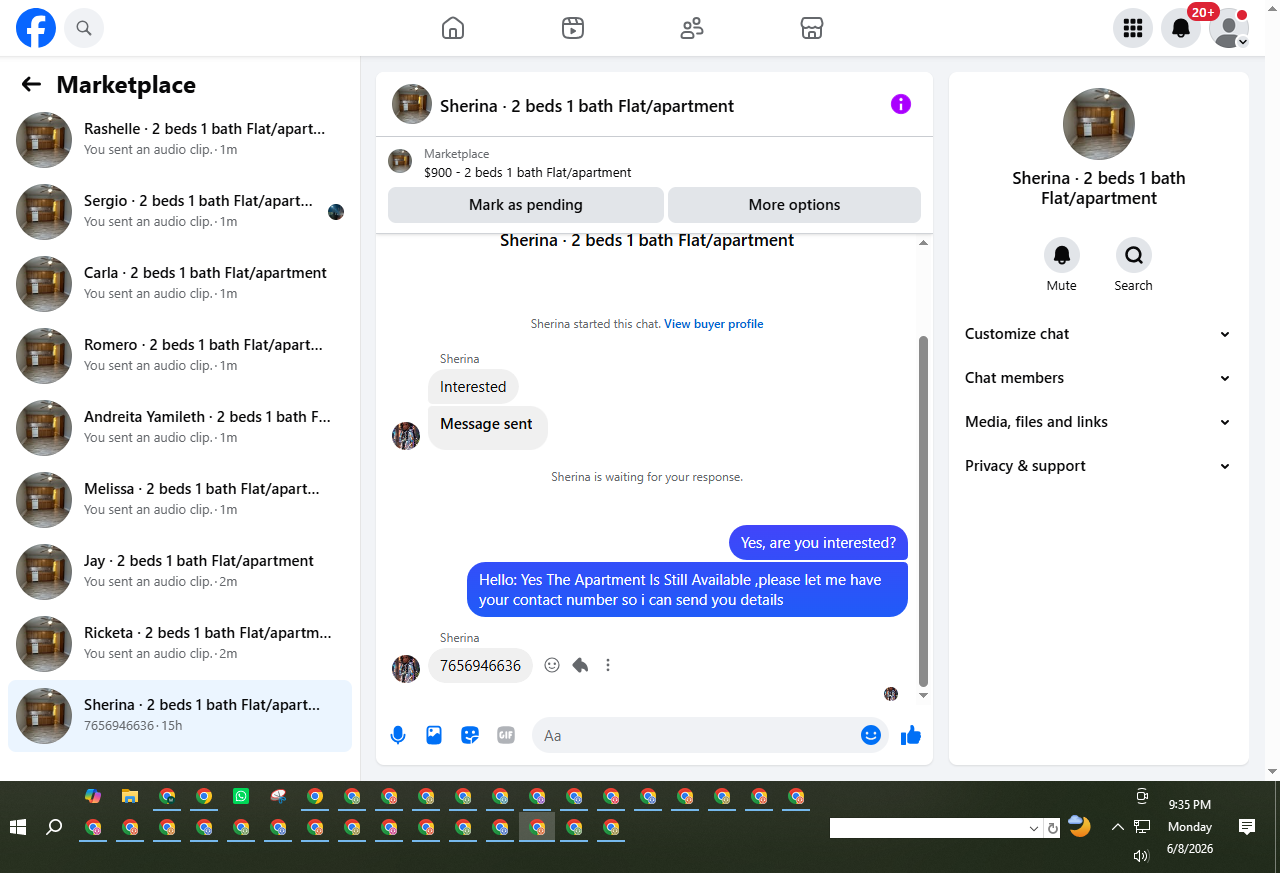Open the Melissa conversation
This screenshot has width=1280, height=873.
coord(180,500)
